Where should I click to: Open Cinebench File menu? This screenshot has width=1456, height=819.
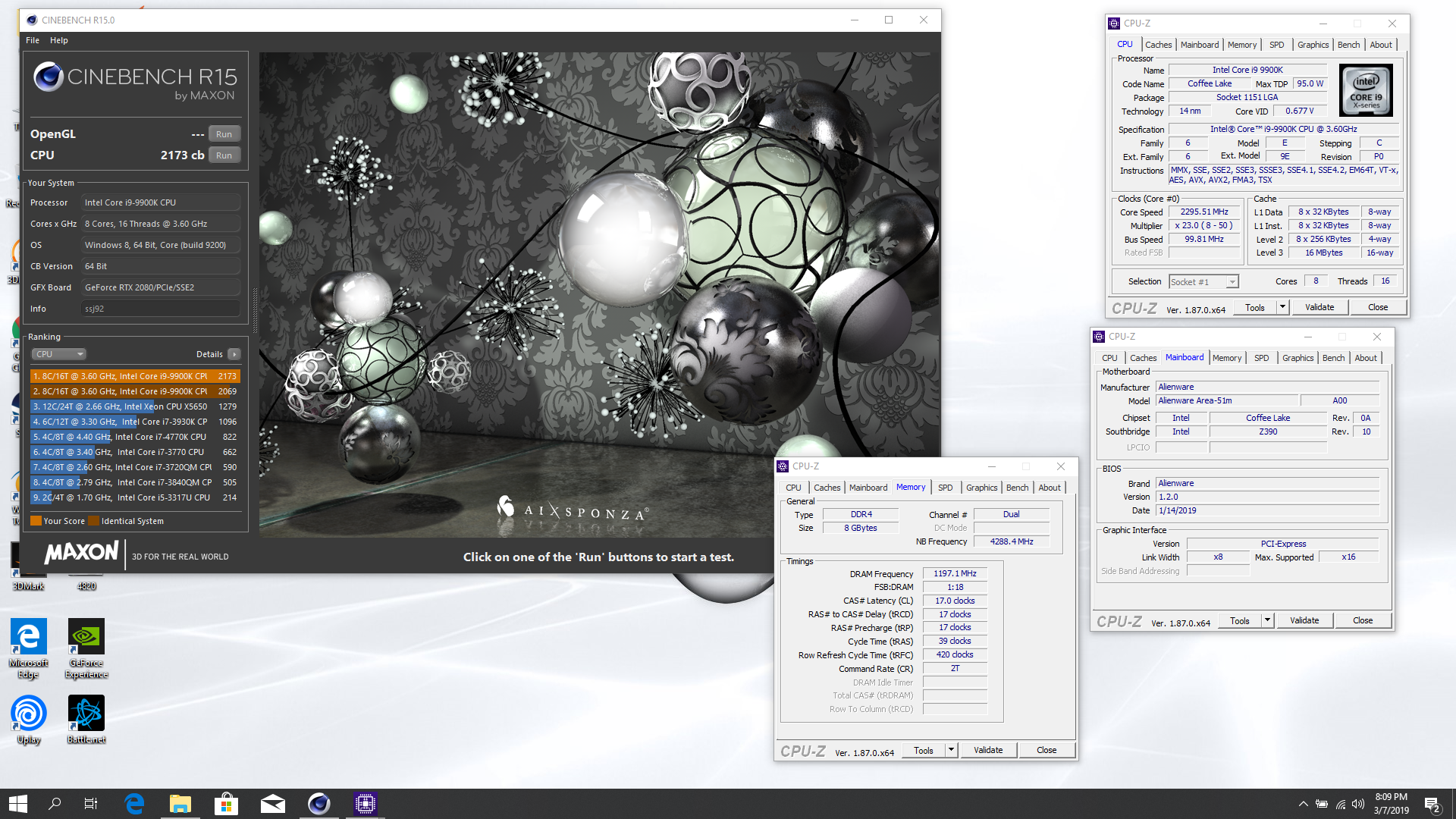(33, 40)
